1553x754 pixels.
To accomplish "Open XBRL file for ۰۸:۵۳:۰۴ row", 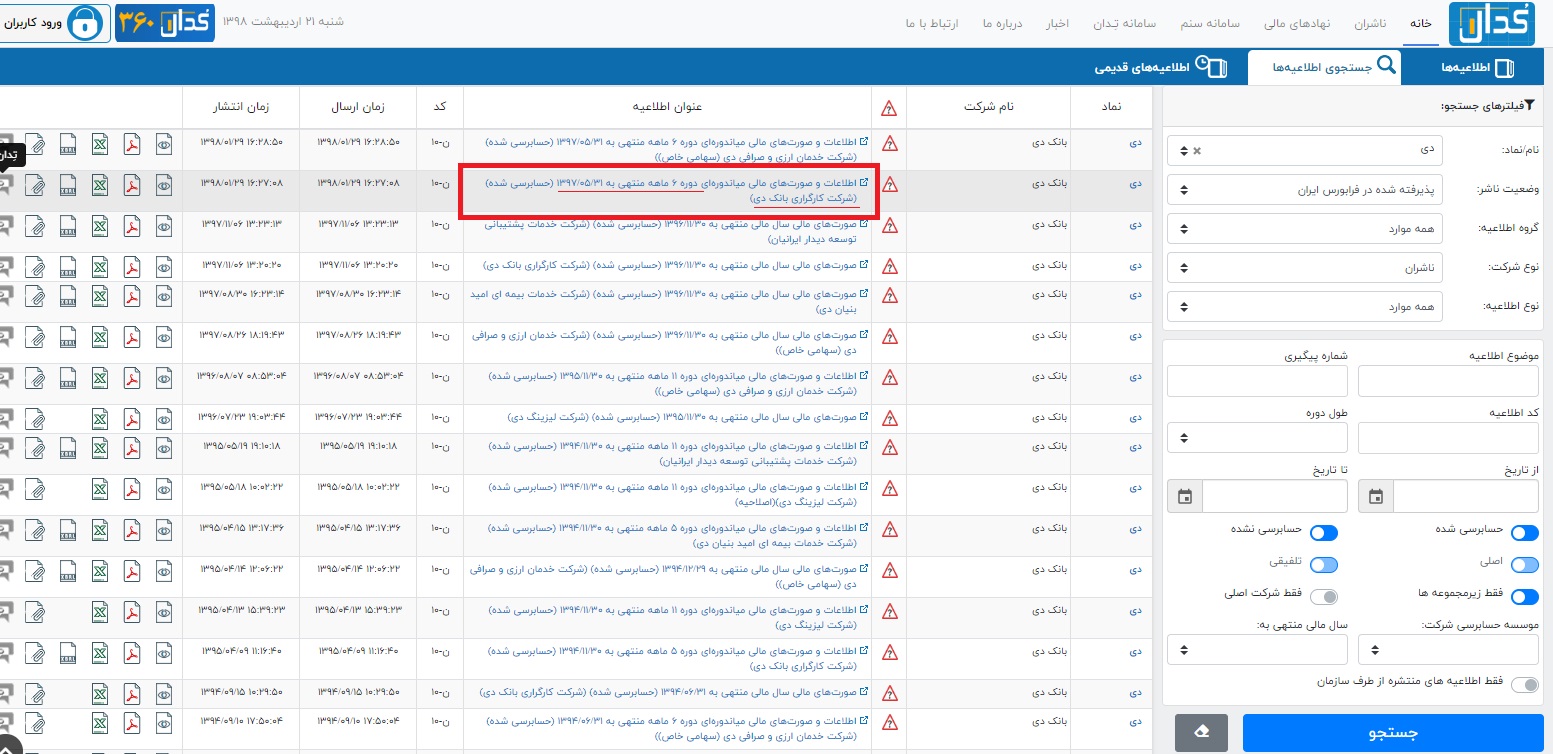I will click(68, 377).
